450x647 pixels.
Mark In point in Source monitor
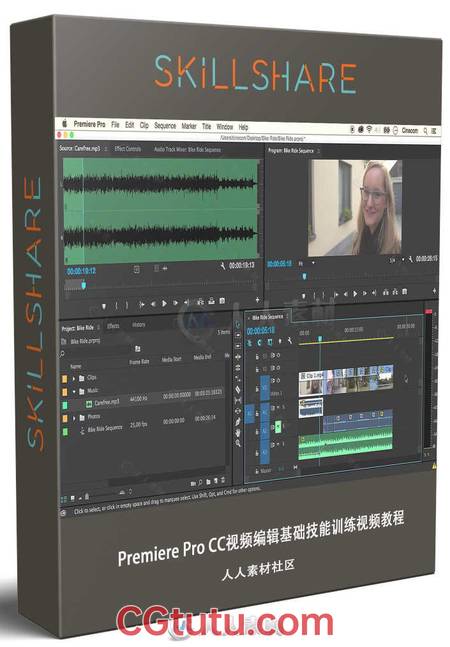(x=116, y=305)
